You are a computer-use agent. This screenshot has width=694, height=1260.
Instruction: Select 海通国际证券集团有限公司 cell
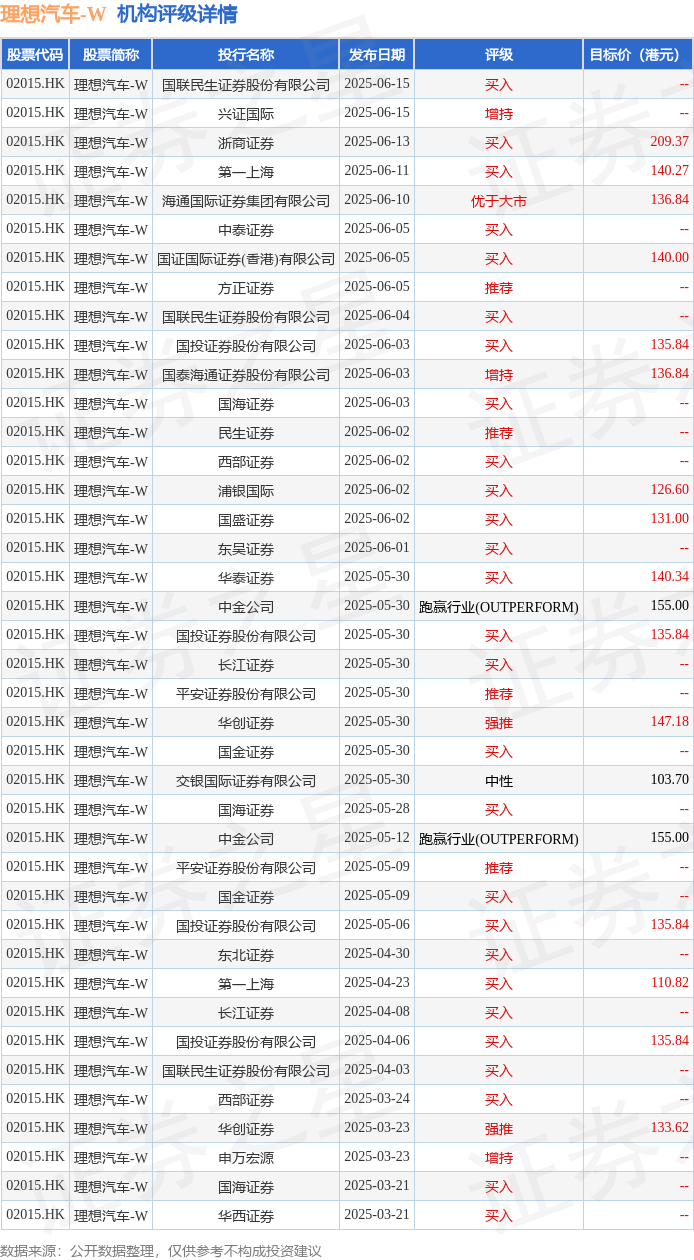point(246,201)
